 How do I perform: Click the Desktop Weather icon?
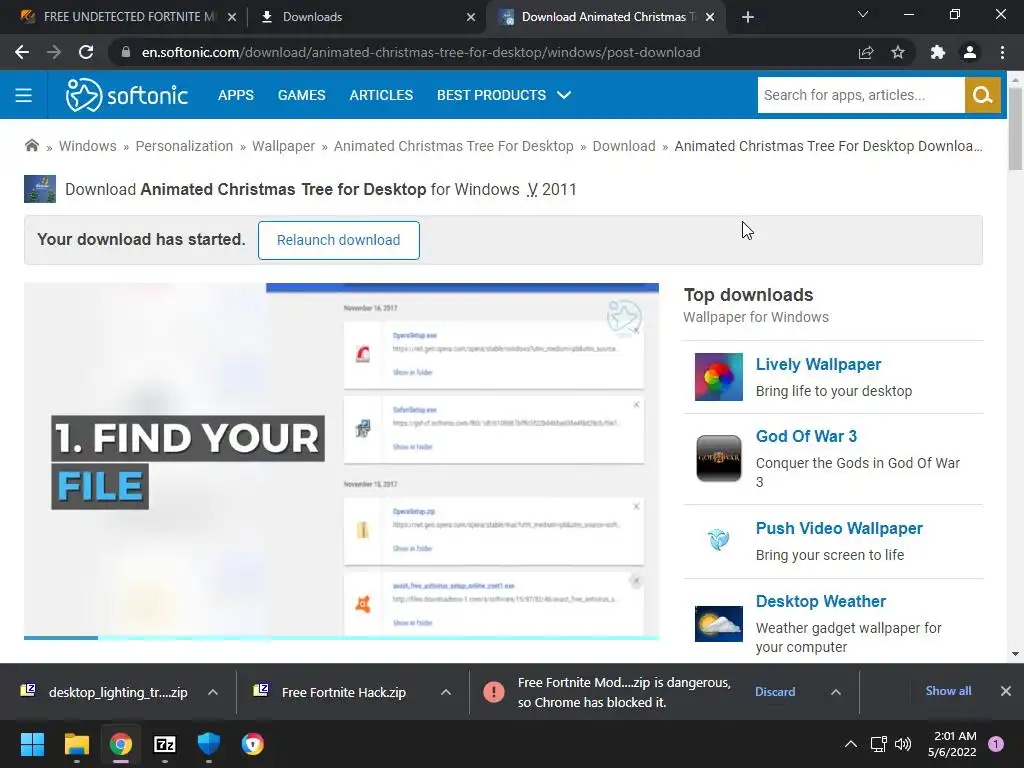coord(718,624)
